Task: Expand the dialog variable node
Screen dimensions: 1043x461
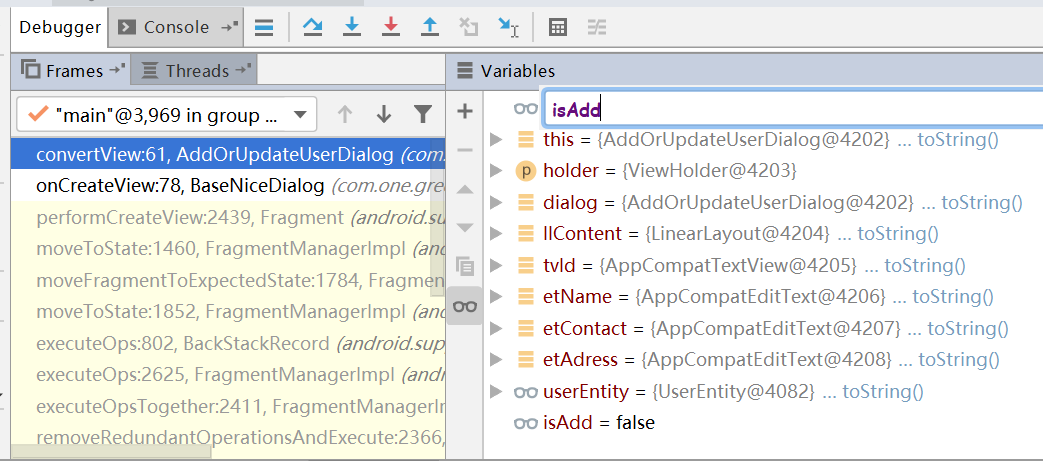Action: point(495,202)
